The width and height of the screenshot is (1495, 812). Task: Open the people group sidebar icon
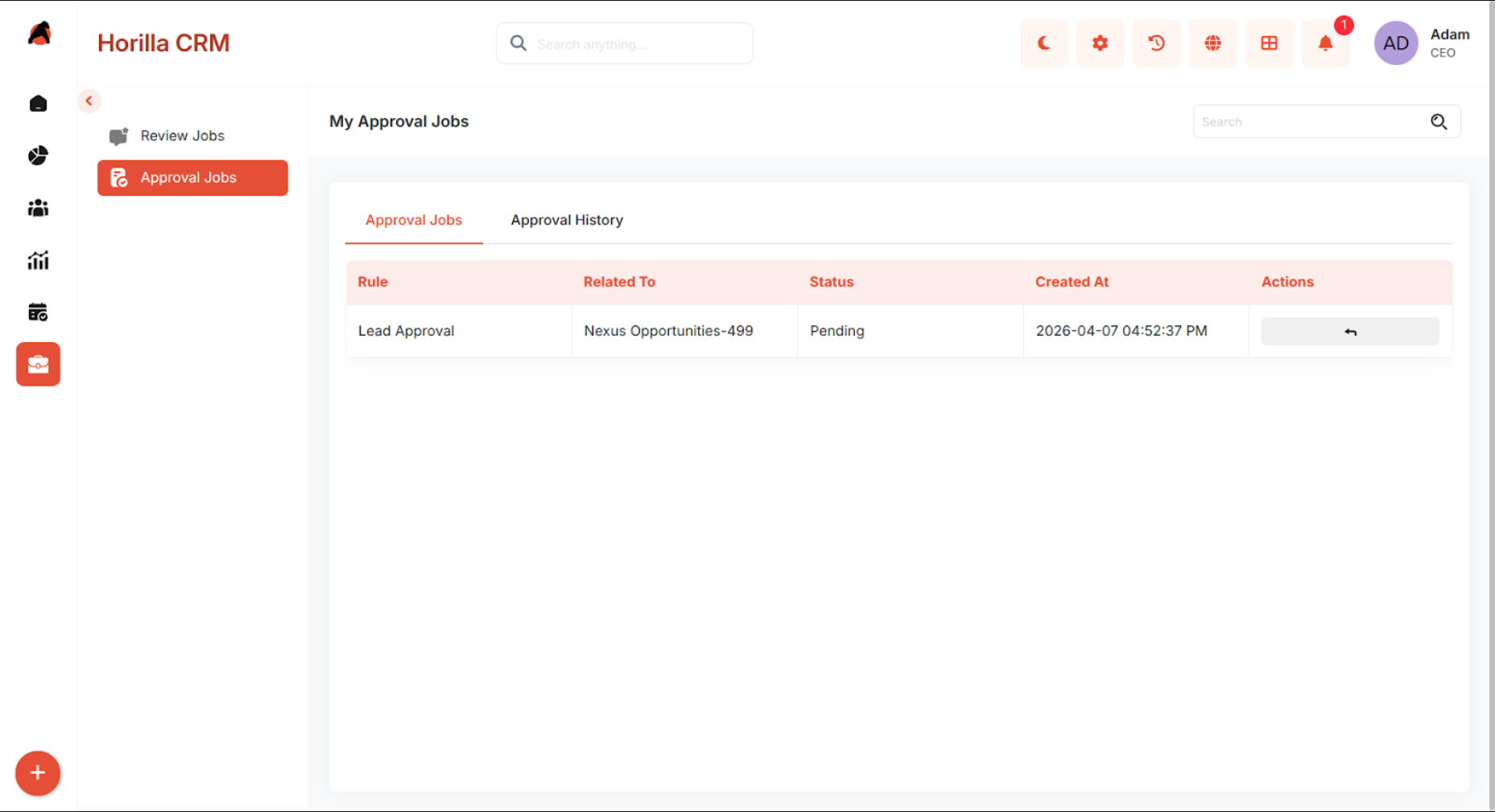coord(38,208)
